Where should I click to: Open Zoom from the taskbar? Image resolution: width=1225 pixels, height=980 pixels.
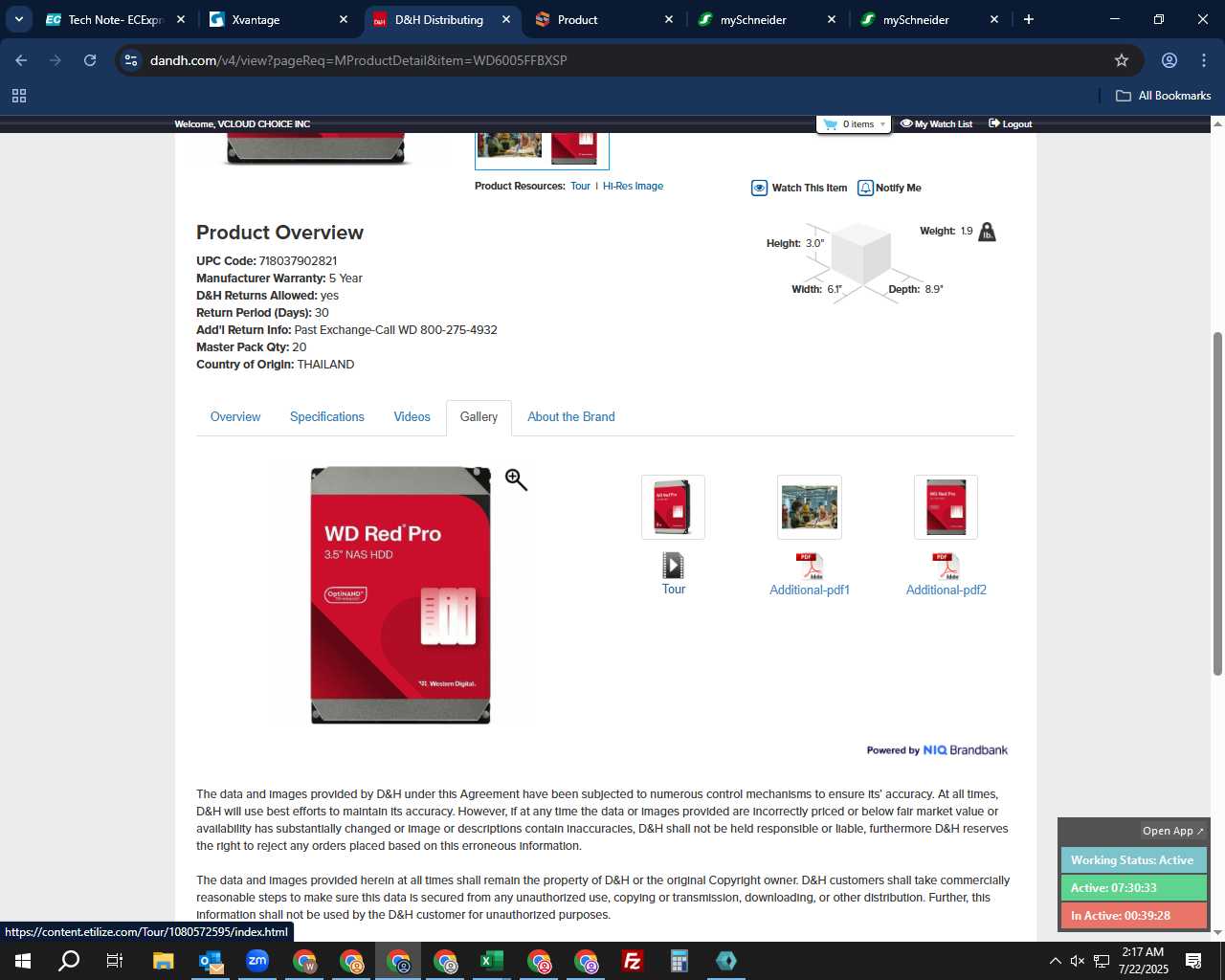point(256,961)
